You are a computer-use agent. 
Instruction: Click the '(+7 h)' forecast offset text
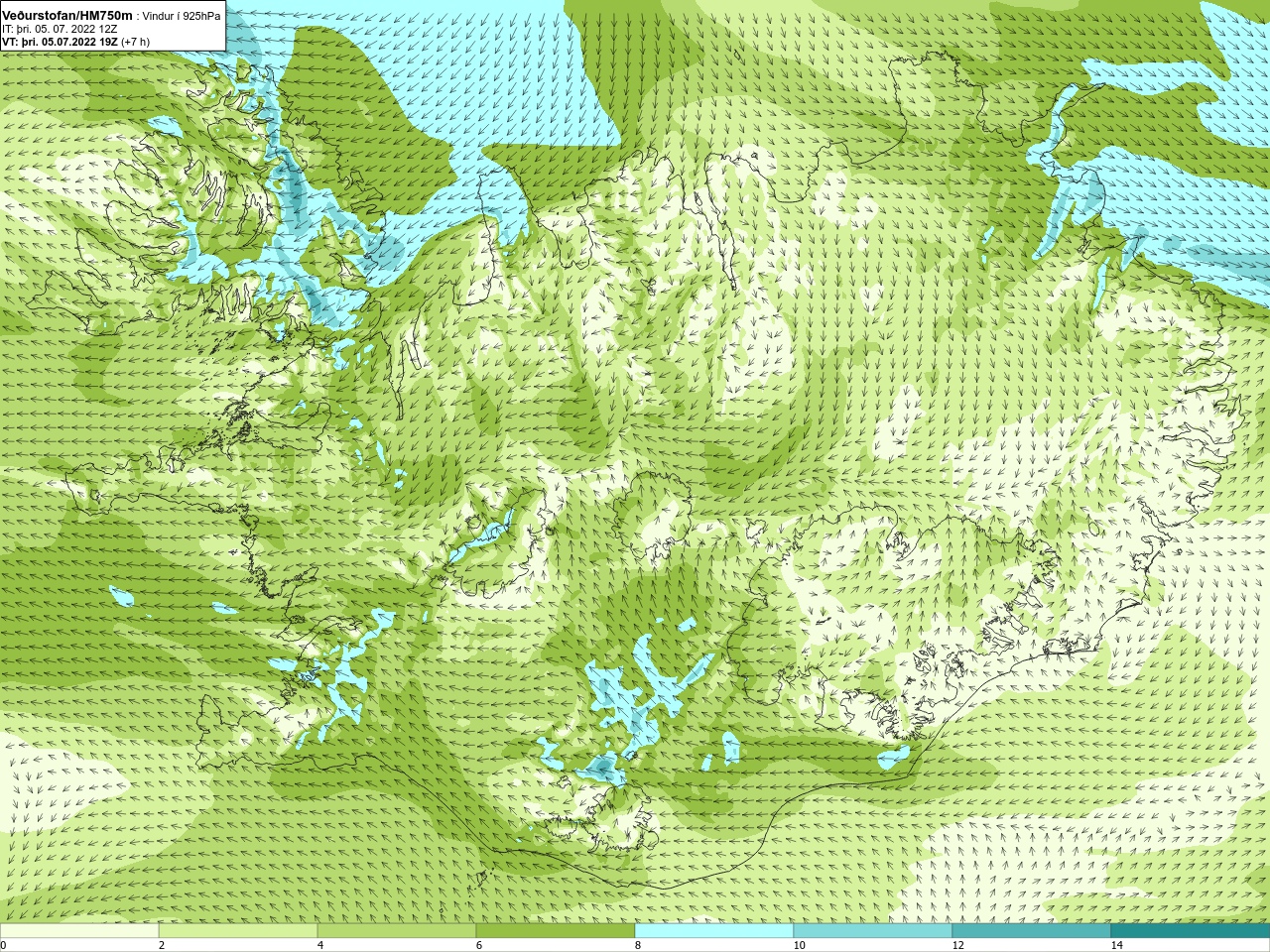(x=136, y=42)
